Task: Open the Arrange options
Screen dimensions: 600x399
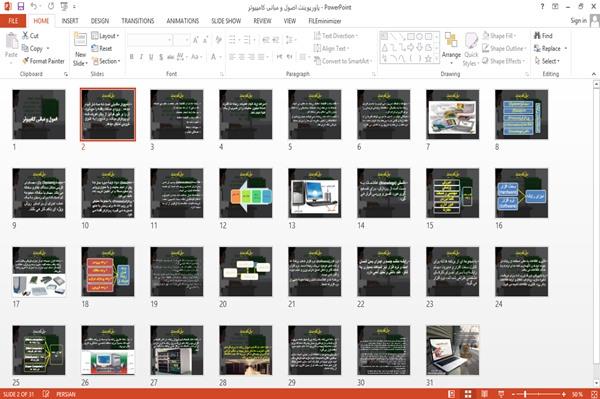Action: (x=451, y=48)
